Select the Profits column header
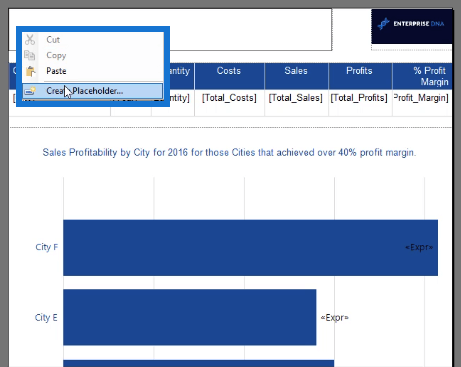Screen dimensions: 461x367 pyautogui.click(x=360, y=76)
